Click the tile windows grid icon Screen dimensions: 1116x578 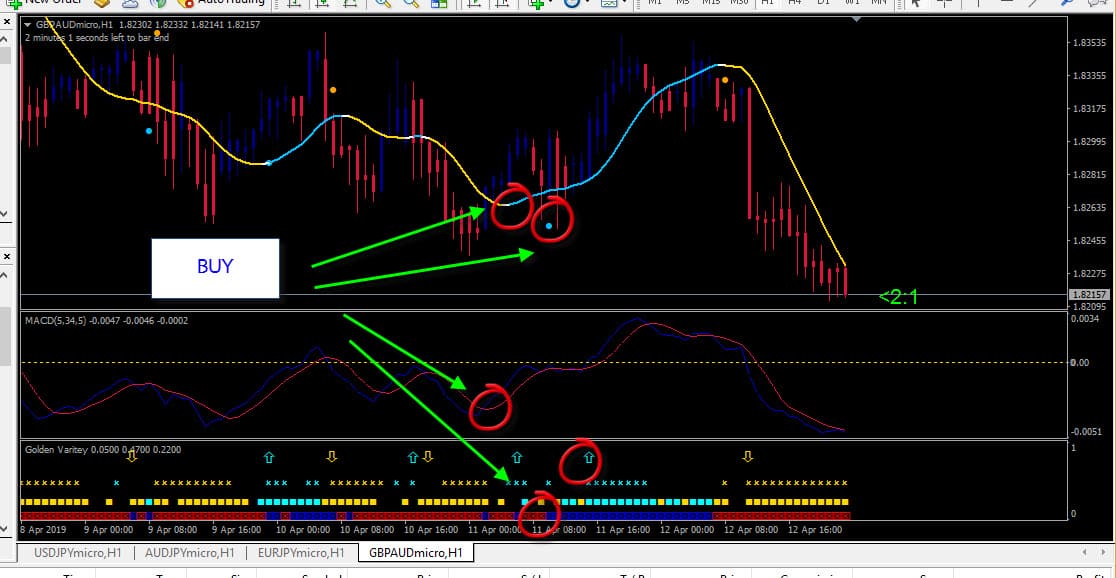(x=439, y=3)
